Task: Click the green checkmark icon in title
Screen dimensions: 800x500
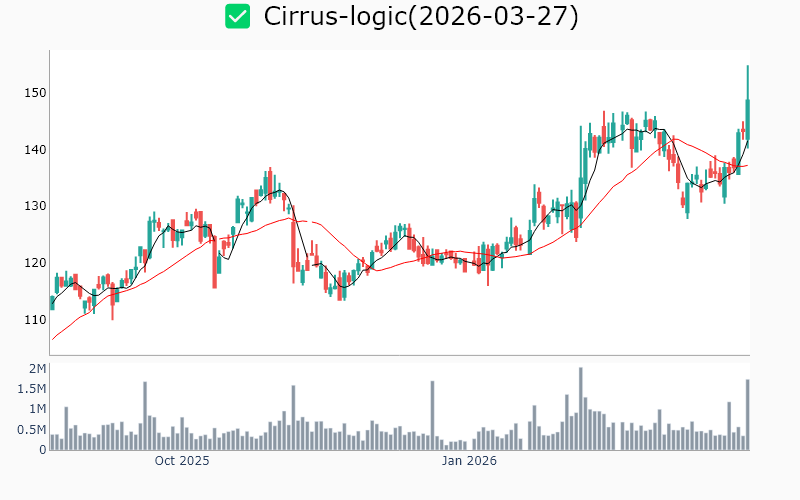Action: pyautogui.click(x=237, y=17)
